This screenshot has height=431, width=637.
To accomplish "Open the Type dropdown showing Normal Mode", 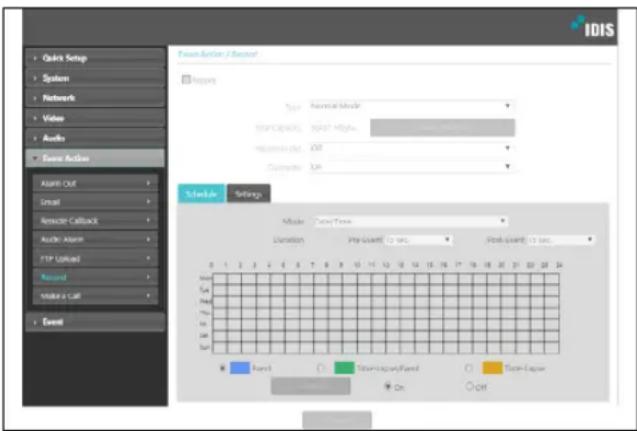I will pos(411,106).
